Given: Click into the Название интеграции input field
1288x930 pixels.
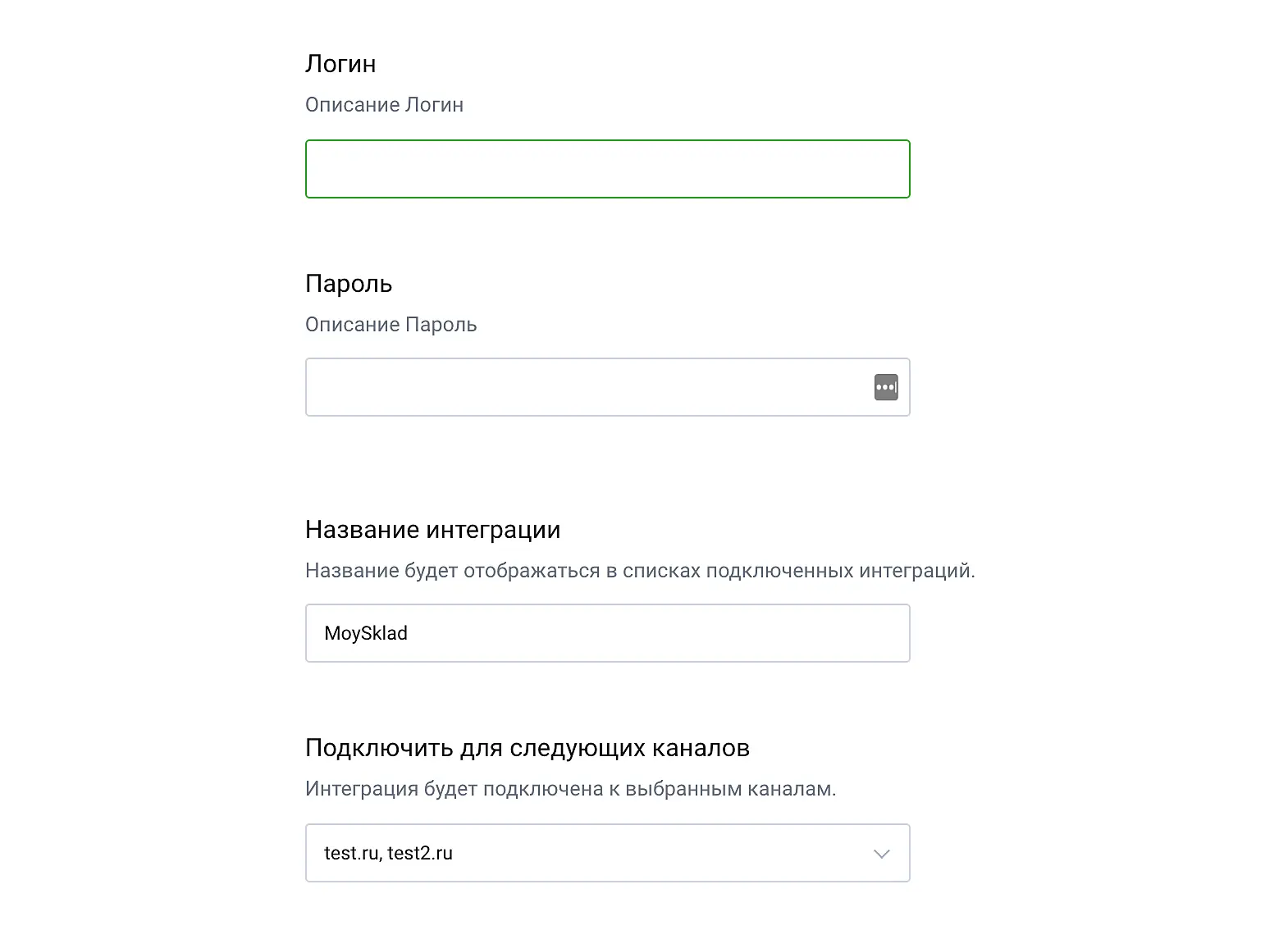Looking at the screenshot, I should (607, 633).
